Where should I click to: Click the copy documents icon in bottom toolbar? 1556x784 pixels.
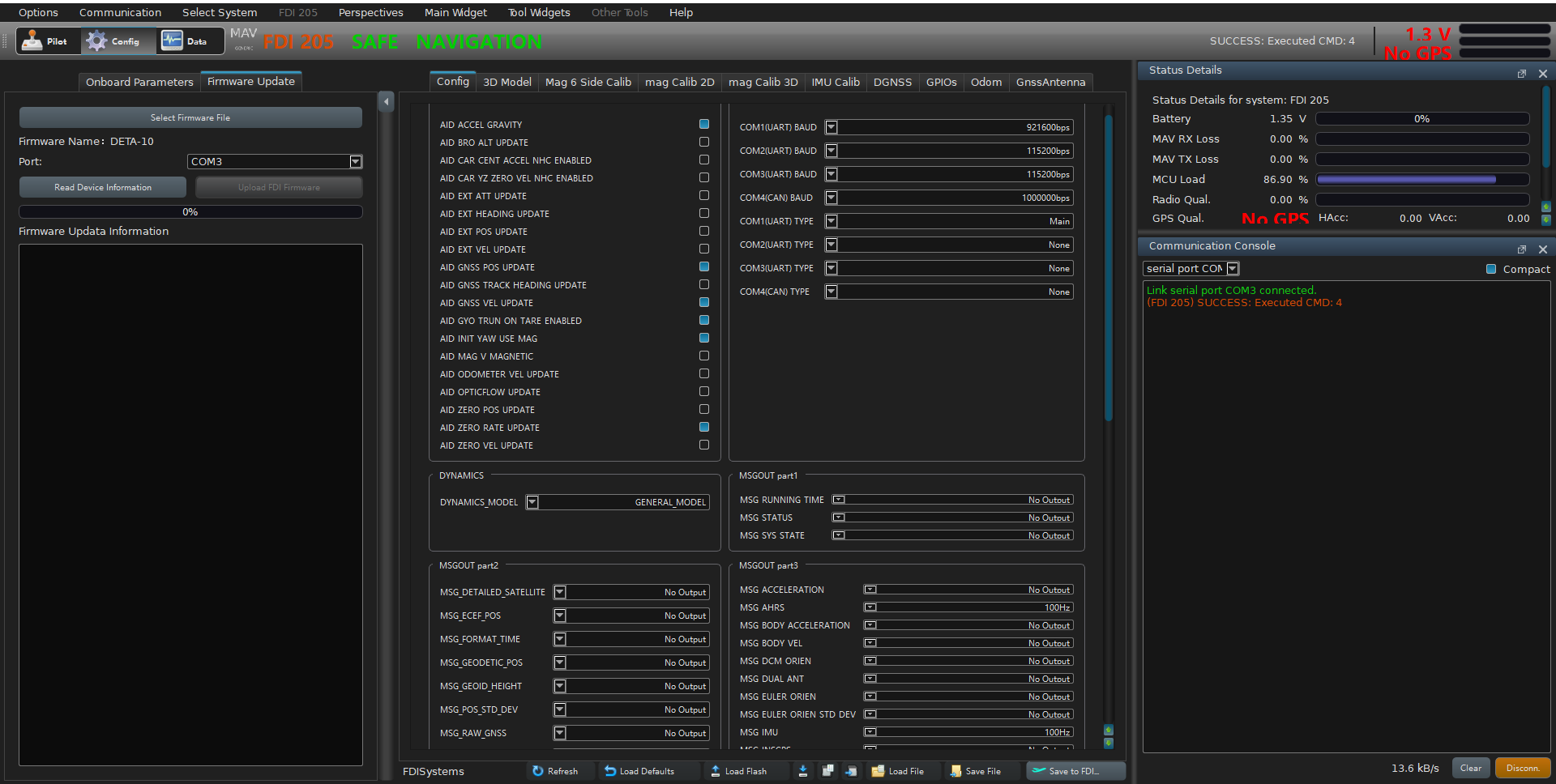click(x=827, y=771)
